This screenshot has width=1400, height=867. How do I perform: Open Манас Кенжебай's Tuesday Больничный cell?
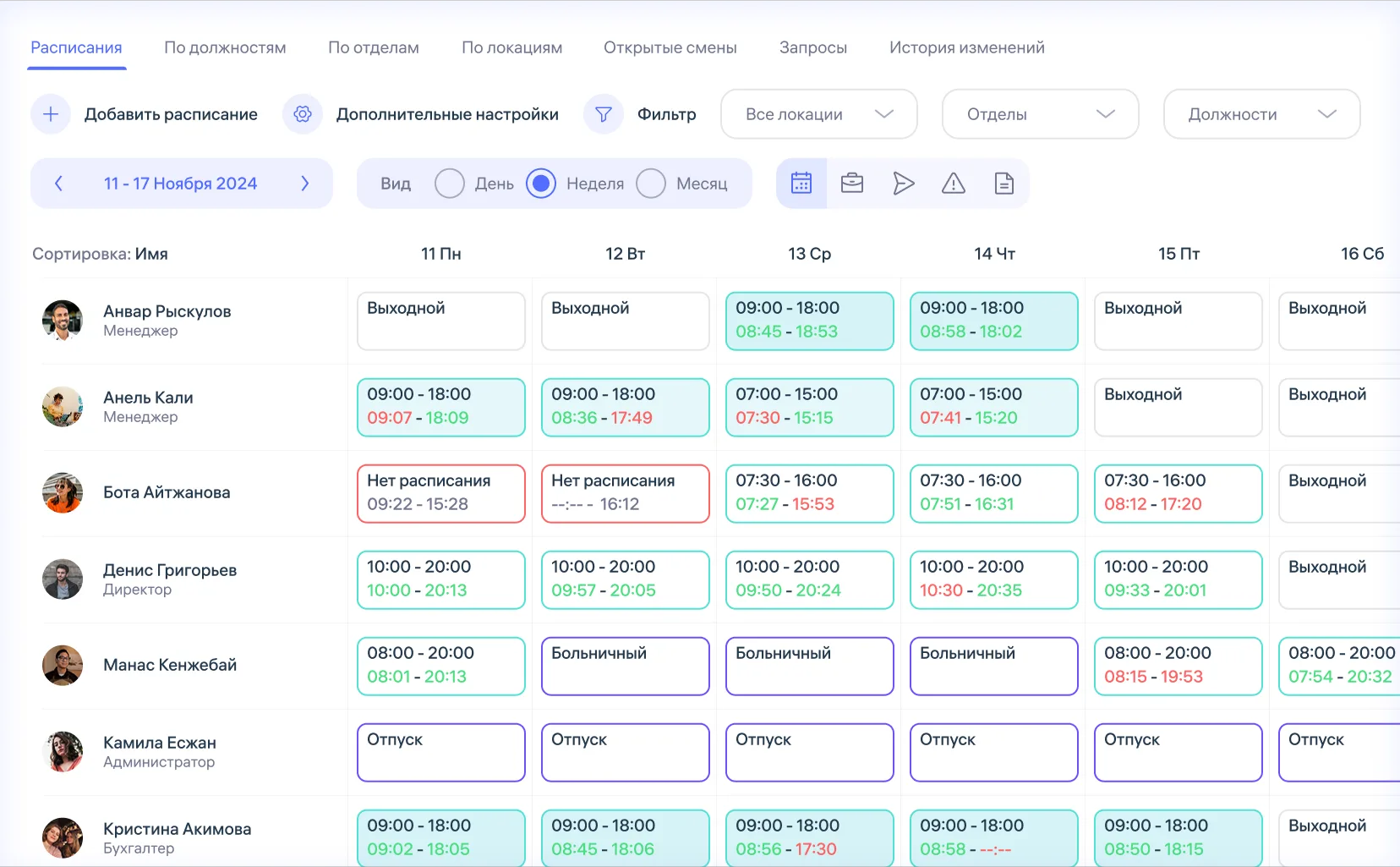click(x=626, y=667)
